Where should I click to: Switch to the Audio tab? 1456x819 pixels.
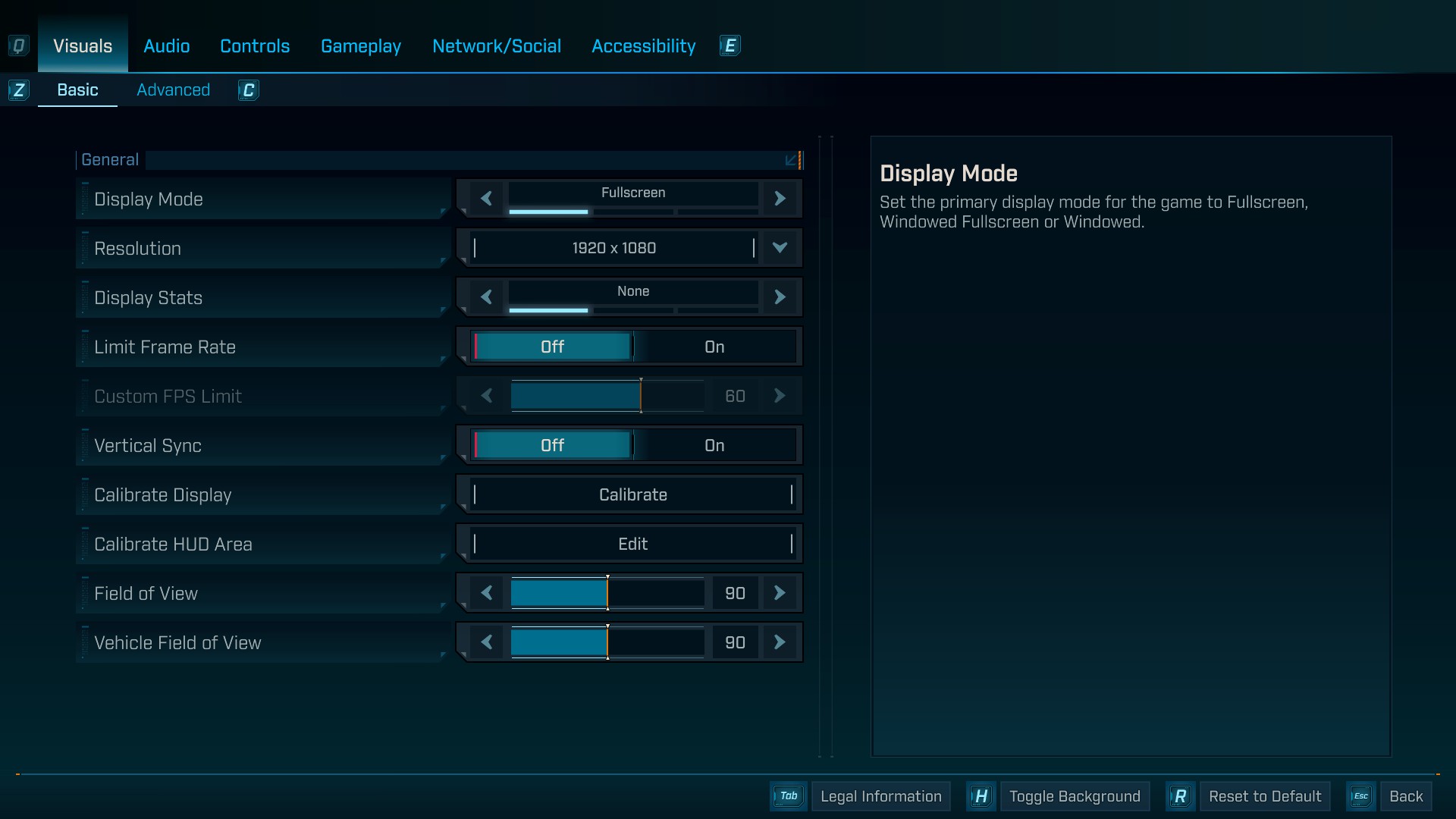[166, 46]
